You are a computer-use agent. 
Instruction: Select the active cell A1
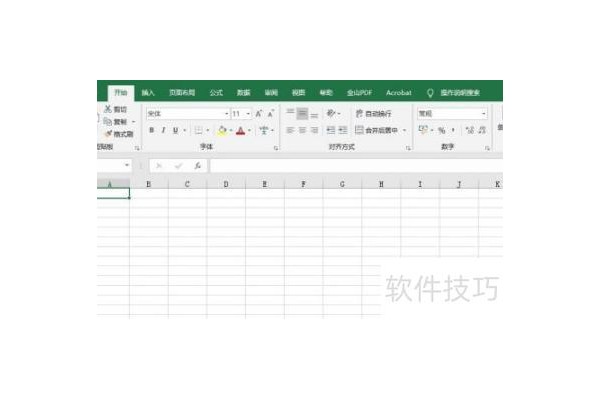pos(113,193)
